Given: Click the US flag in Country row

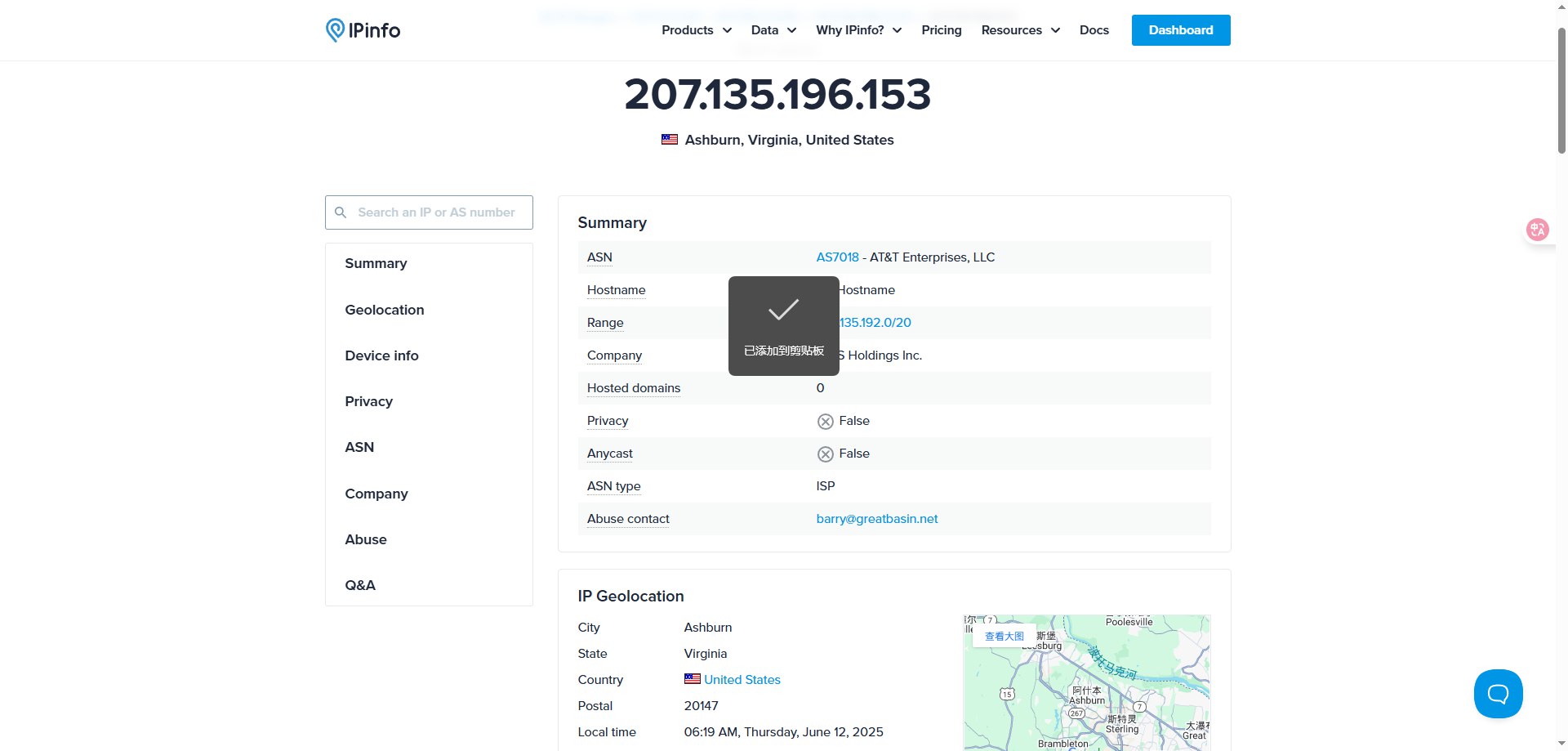Looking at the screenshot, I should click(x=692, y=679).
